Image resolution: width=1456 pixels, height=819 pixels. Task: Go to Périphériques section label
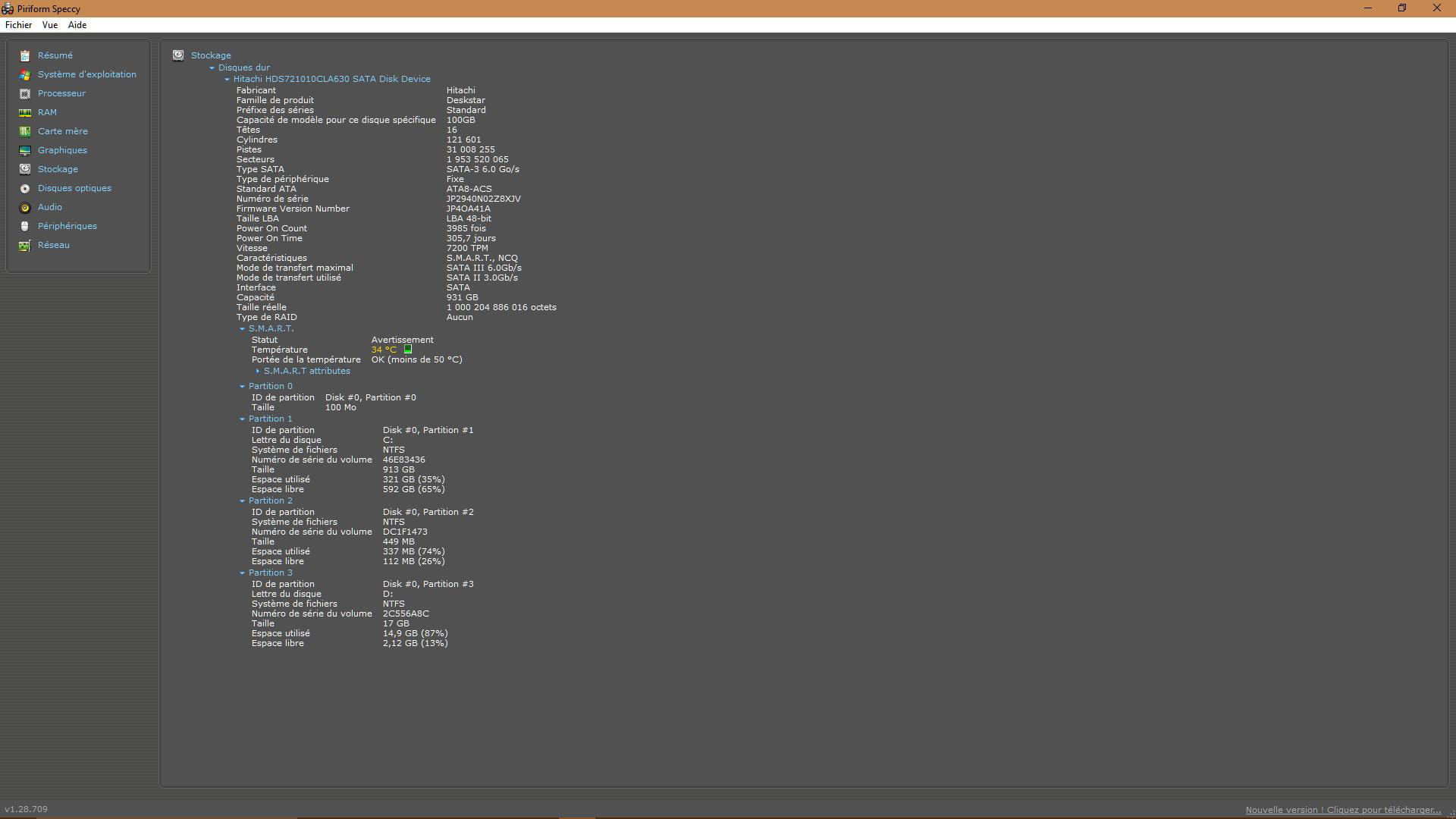pyautogui.click(x=67, y=226)
